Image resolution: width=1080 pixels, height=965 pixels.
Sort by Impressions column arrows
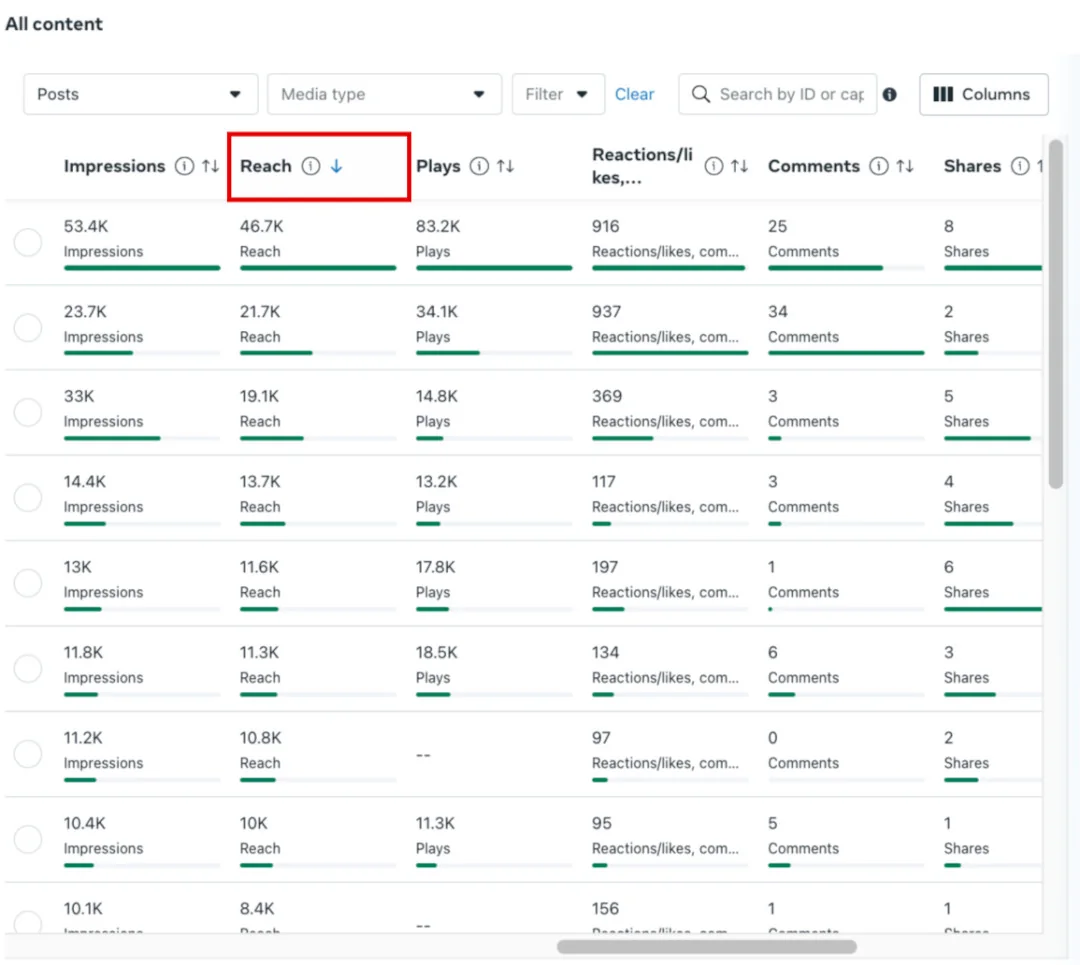pyautogui.click(x=210, y=166)
